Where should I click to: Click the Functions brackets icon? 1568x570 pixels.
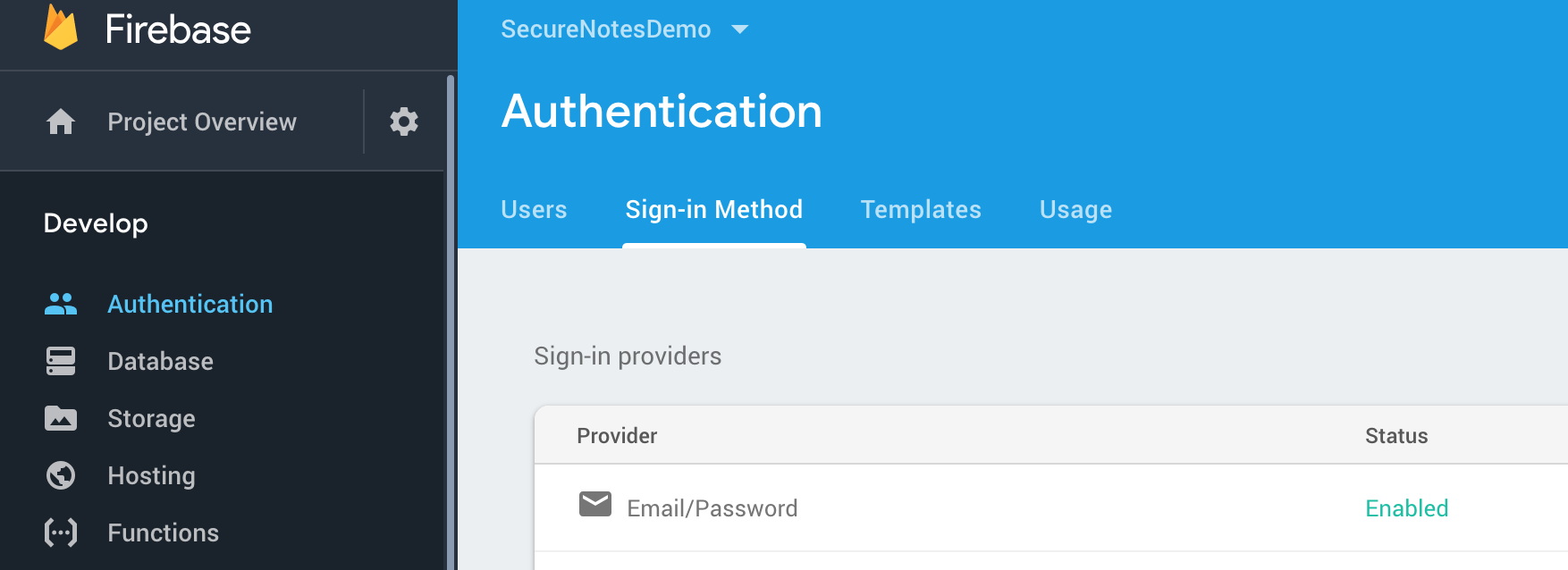pyautogui.click(x=61, y=532)
